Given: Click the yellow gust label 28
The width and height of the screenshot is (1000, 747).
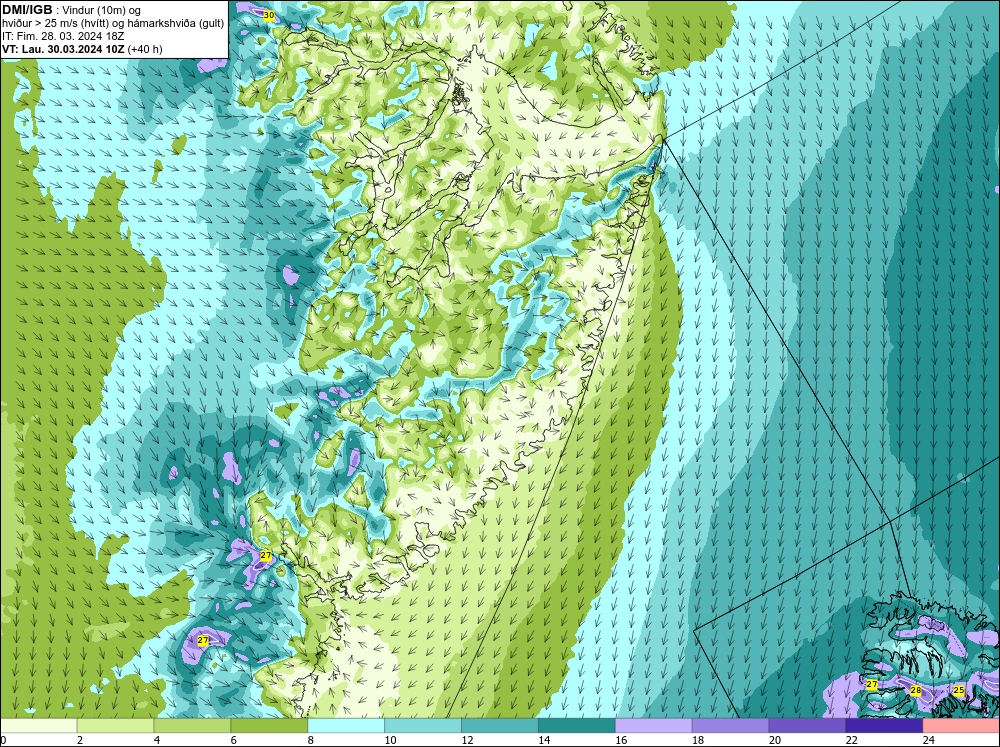Looking at the screenshot, I should coord(916,690).
